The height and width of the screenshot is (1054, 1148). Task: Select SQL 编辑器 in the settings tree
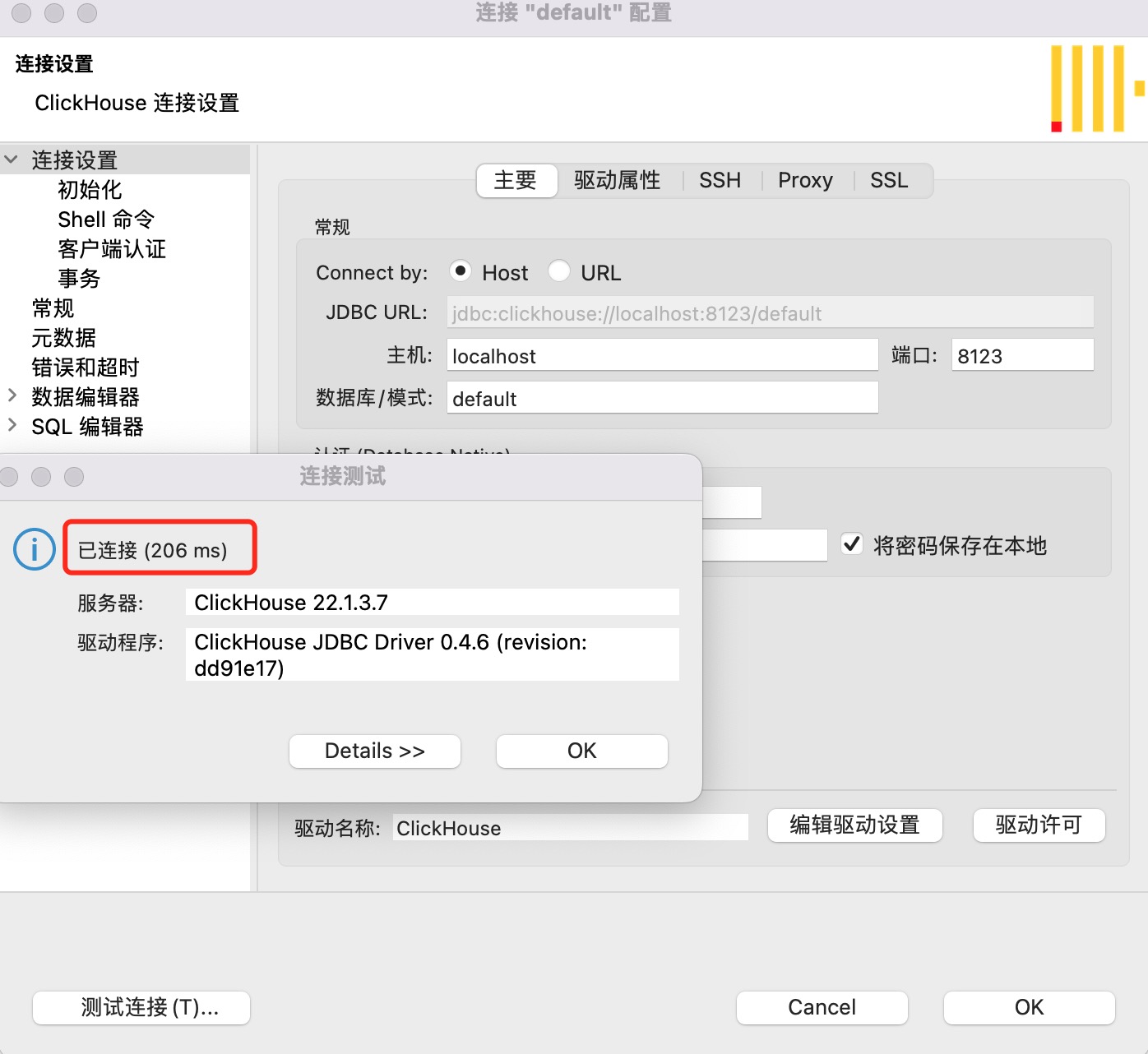87,427
